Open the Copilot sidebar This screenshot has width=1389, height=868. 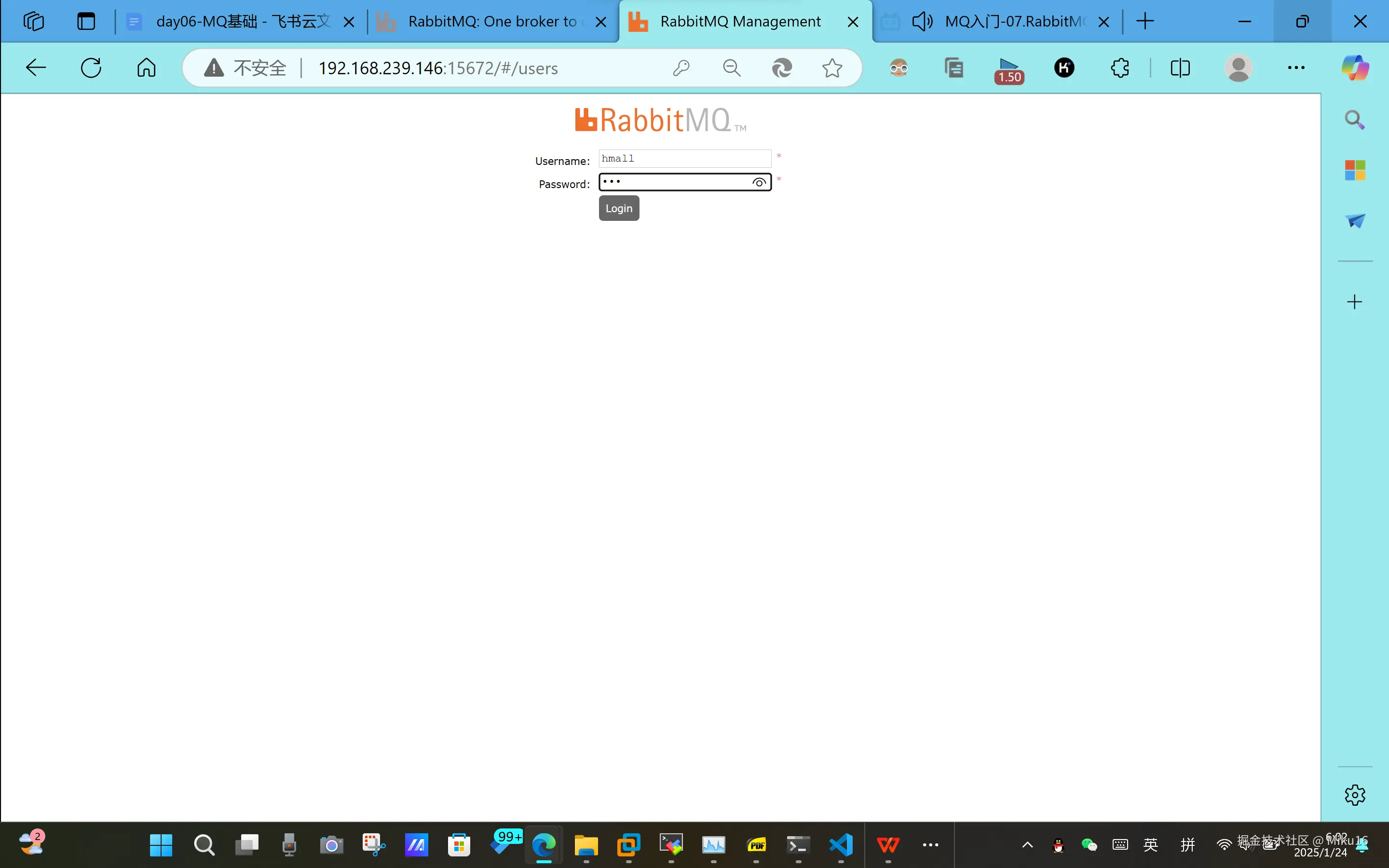coord(1355,68)
